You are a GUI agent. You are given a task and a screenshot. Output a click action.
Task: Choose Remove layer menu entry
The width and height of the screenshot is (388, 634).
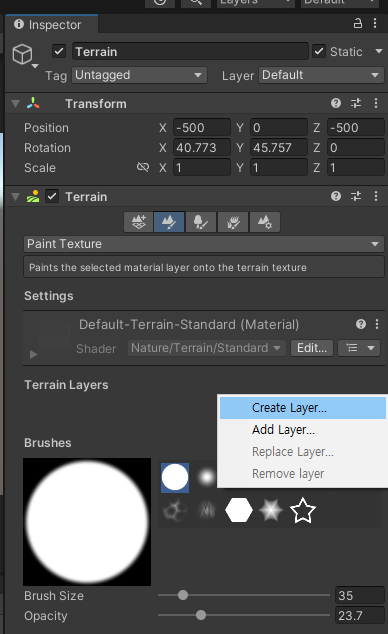(x=303, y=473)
